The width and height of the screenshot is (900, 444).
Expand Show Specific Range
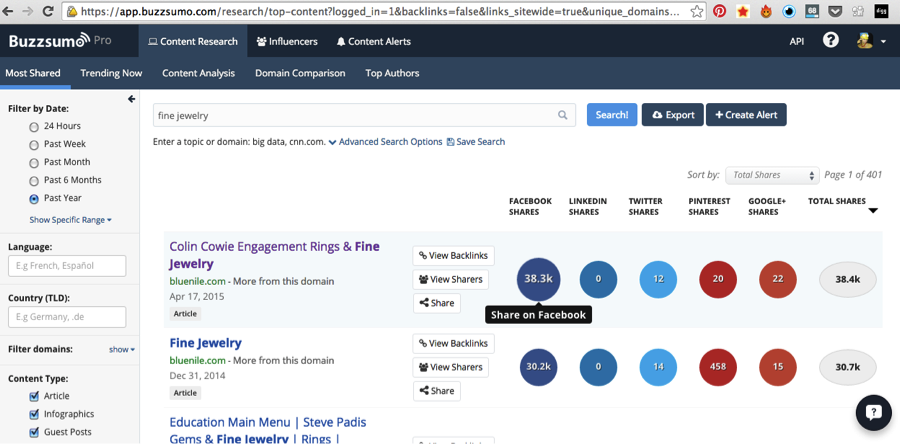(71, 220)
